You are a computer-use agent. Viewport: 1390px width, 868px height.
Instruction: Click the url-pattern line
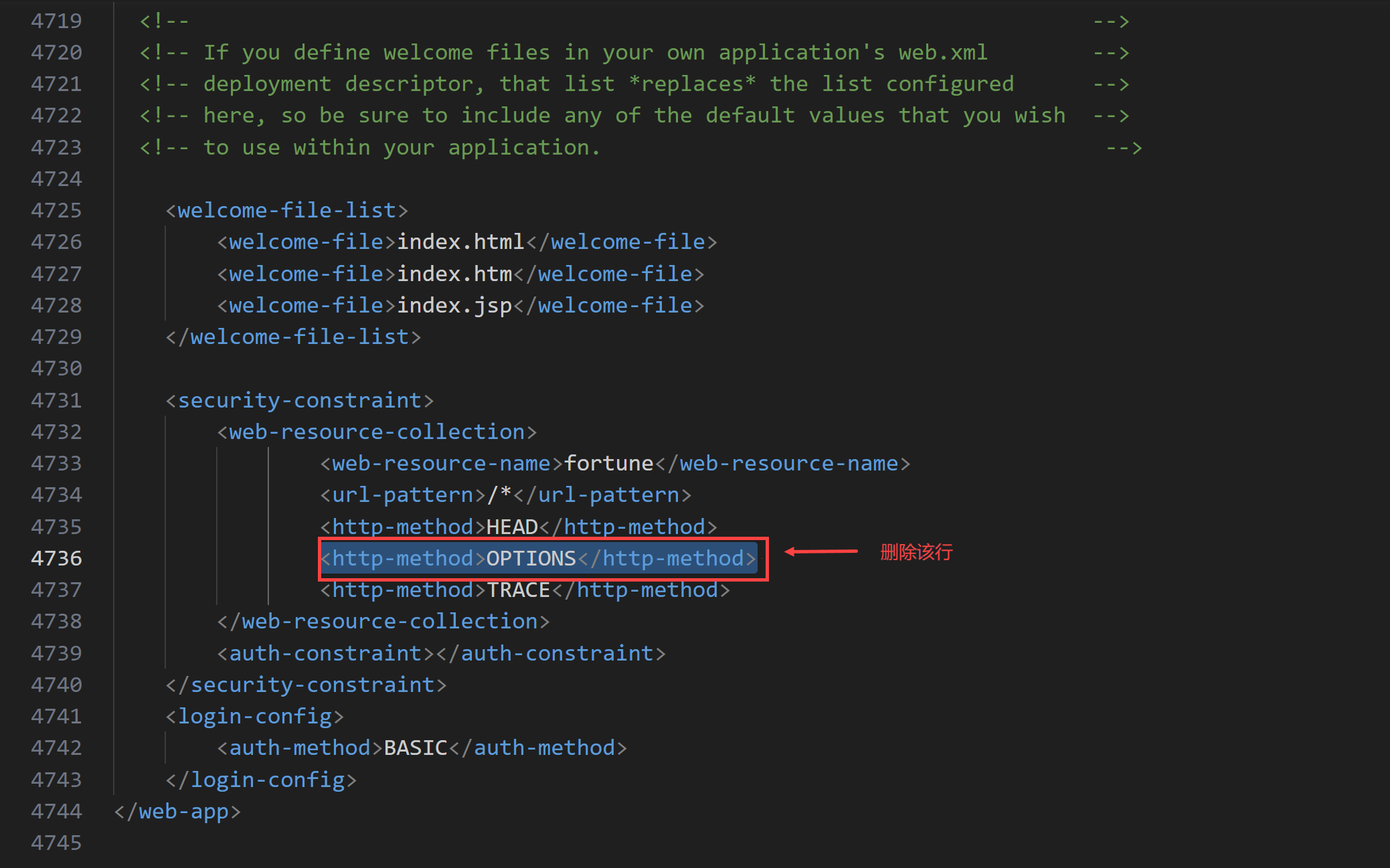click(x=505, y=495)
